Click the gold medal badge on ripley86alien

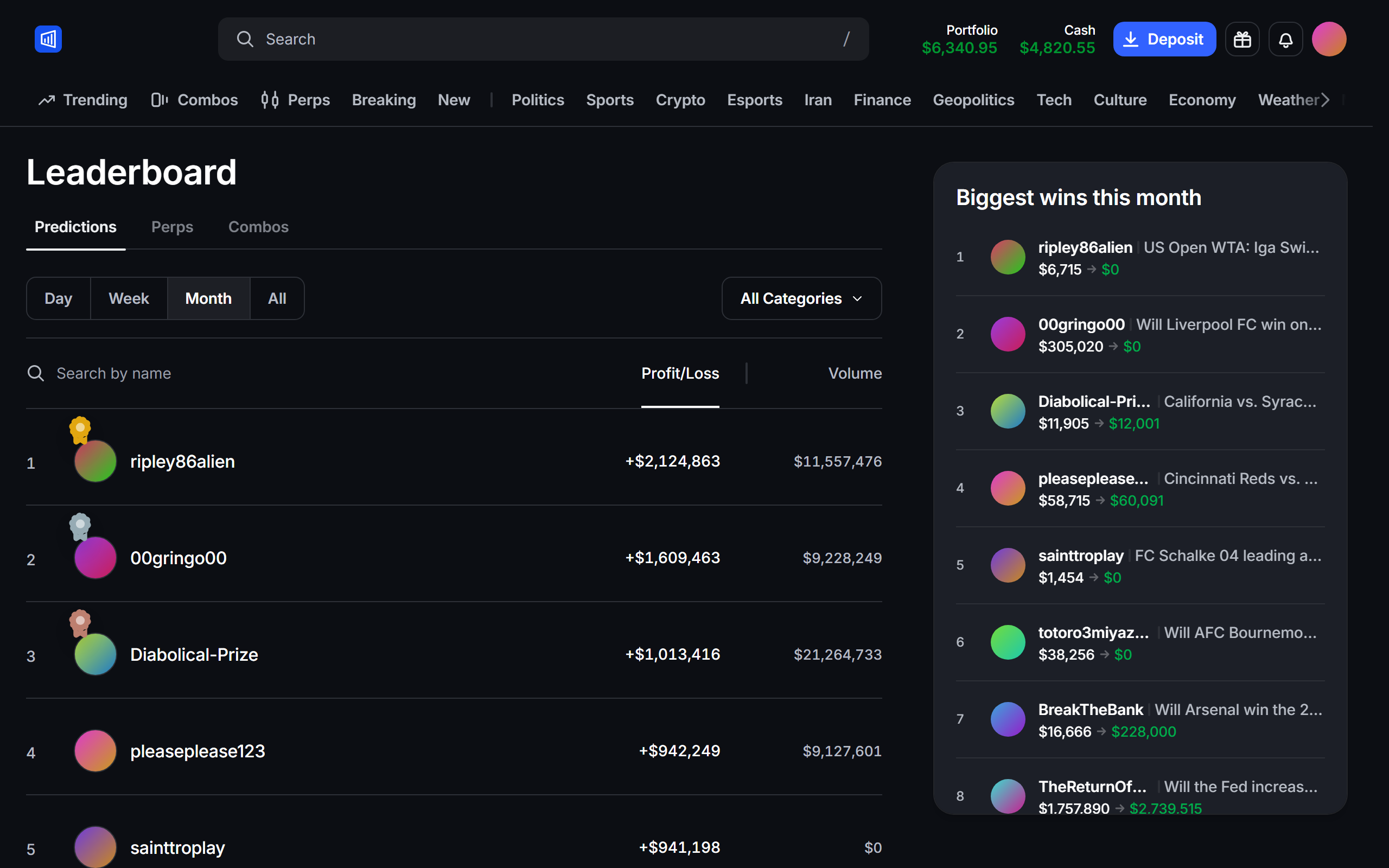coord(80,430)
